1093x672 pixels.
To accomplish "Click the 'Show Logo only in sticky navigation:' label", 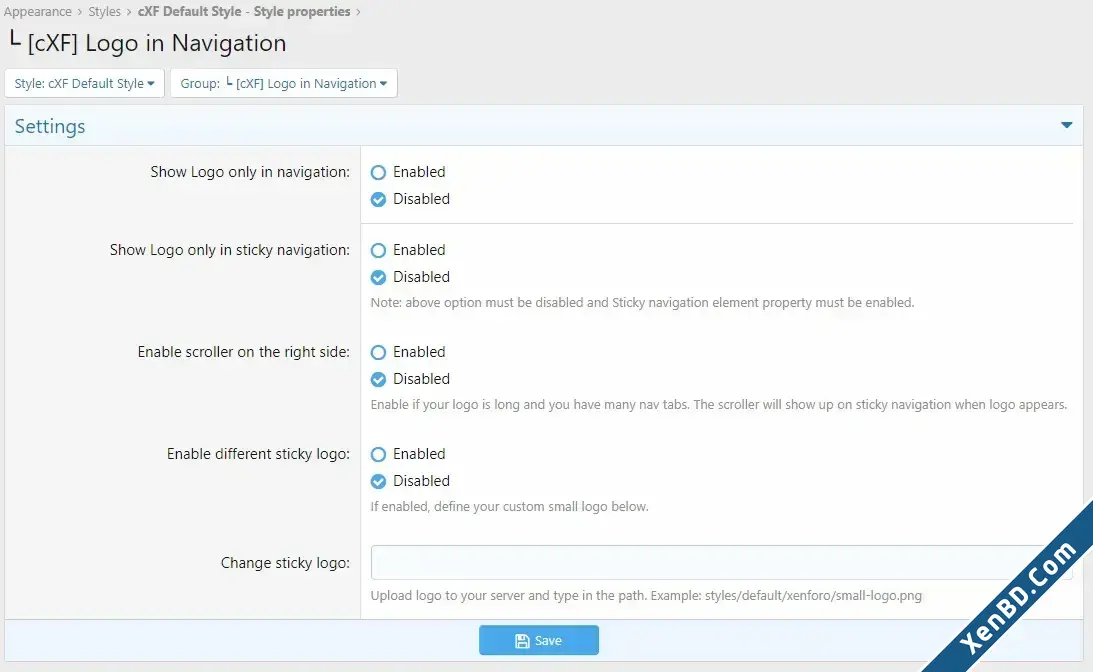I will [230, 250].
